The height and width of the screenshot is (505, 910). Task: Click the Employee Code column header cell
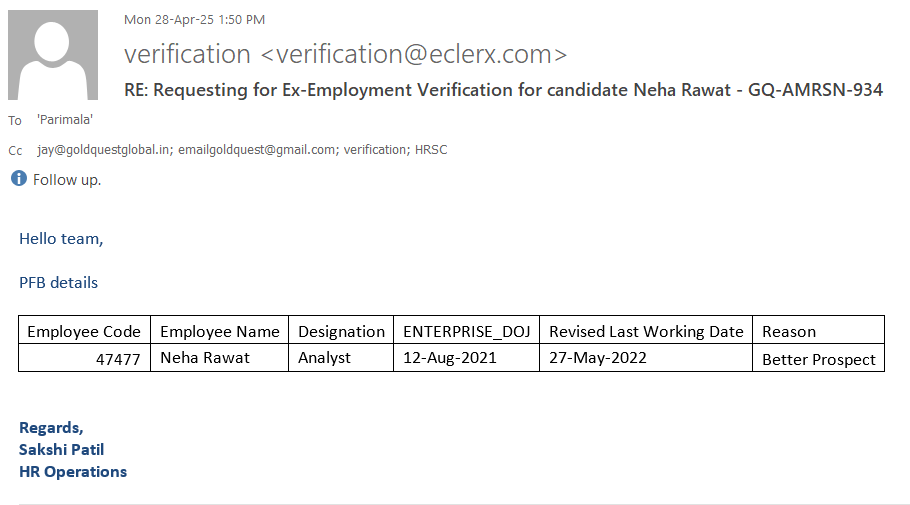click(x=84, y=331)
